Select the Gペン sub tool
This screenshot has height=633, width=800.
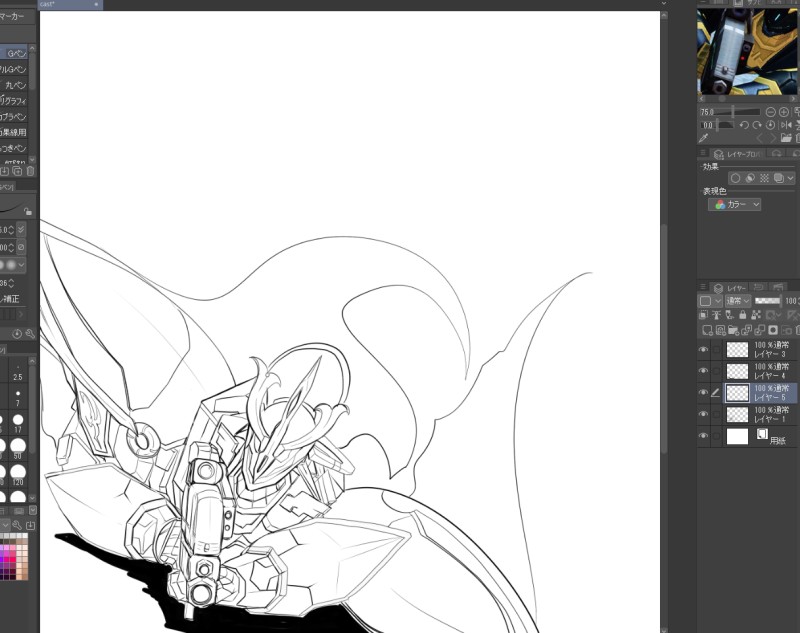point(14,54)
